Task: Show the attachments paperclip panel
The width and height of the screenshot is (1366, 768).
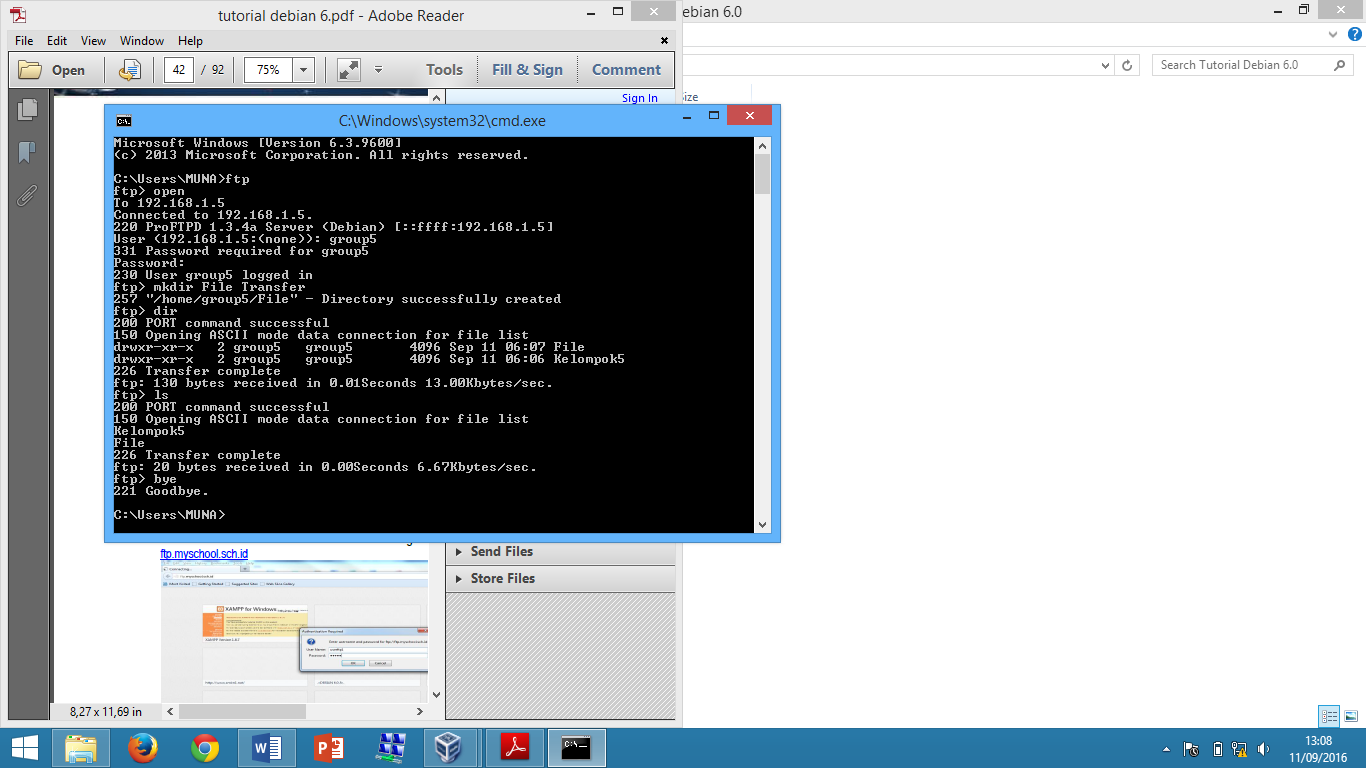Action: click(27, 195)
